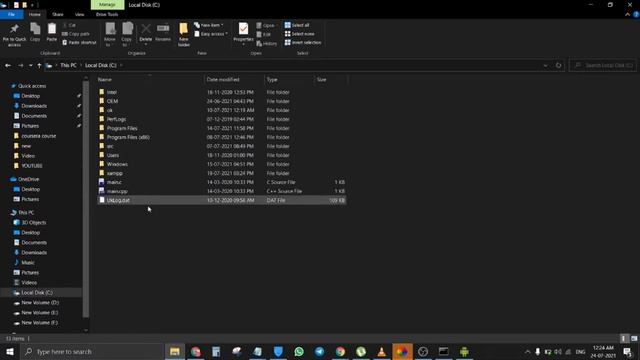Open the Copy to menu

[127, 34]
